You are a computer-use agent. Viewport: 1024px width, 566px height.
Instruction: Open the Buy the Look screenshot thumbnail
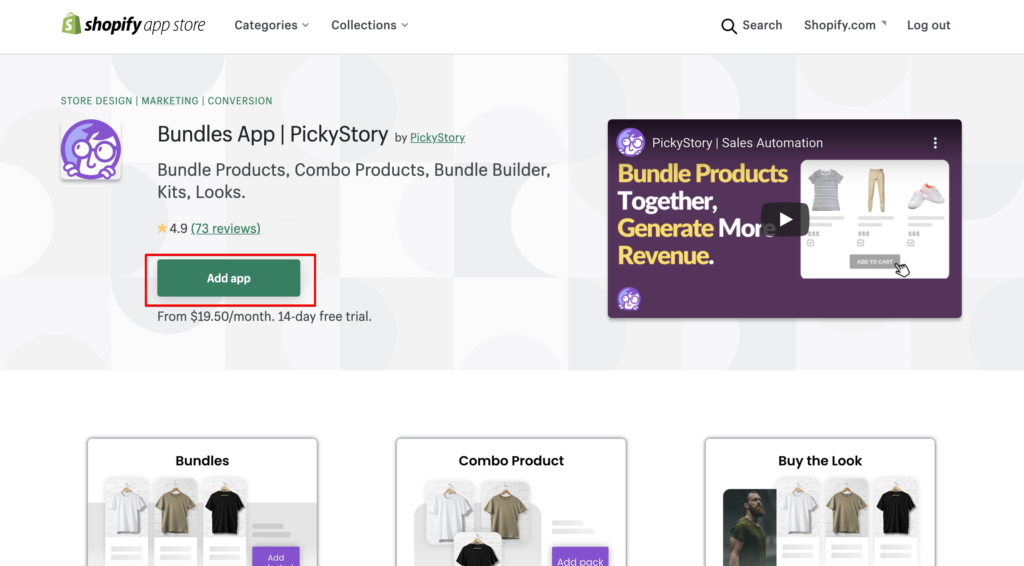click(x=820, y=502)
